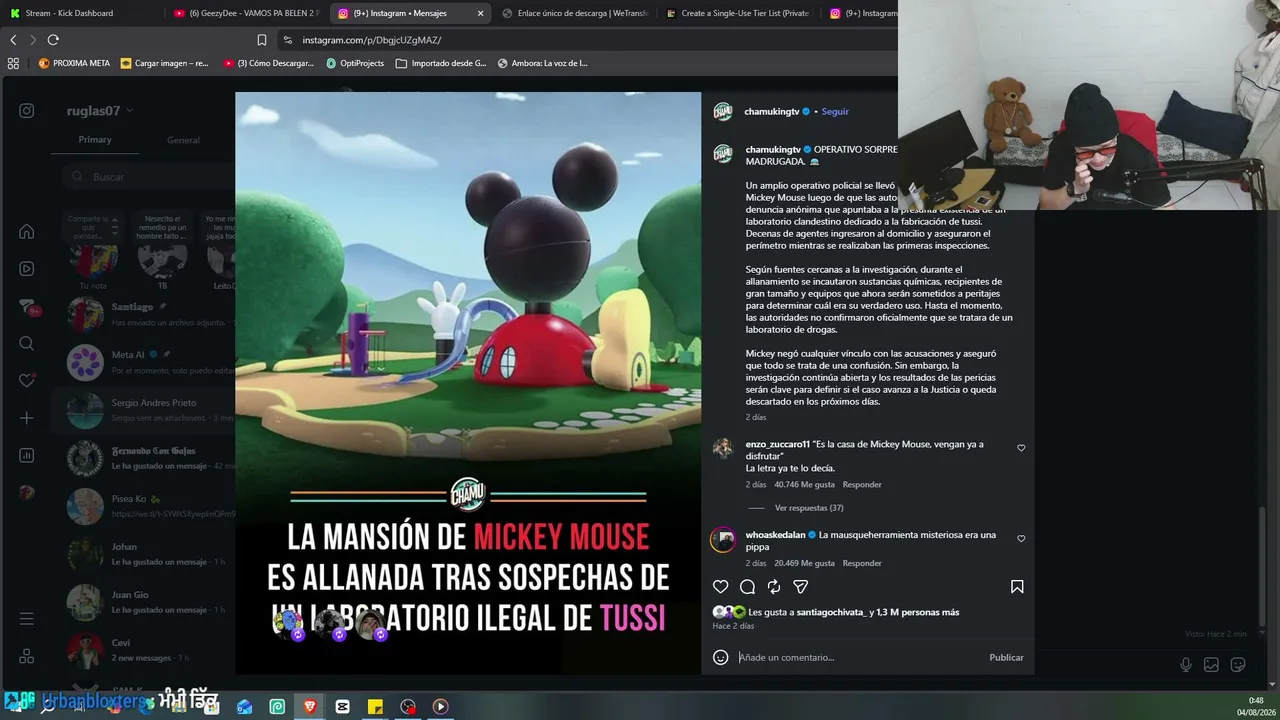Switch to the General messages tab
Viewport: 1280px width, 720px height.
[183, 140]
